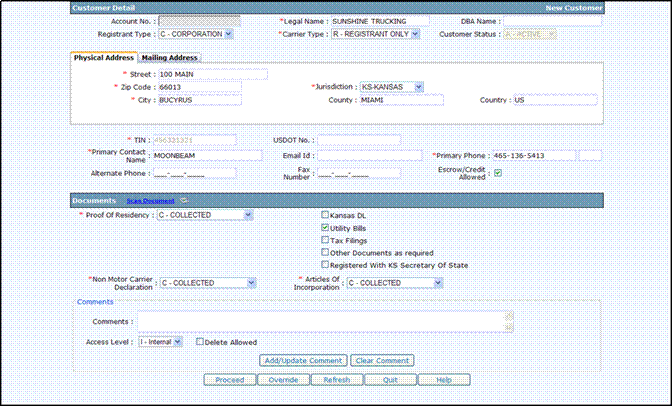
Task: Click the Legal Name input field
Action: point(380,20)
